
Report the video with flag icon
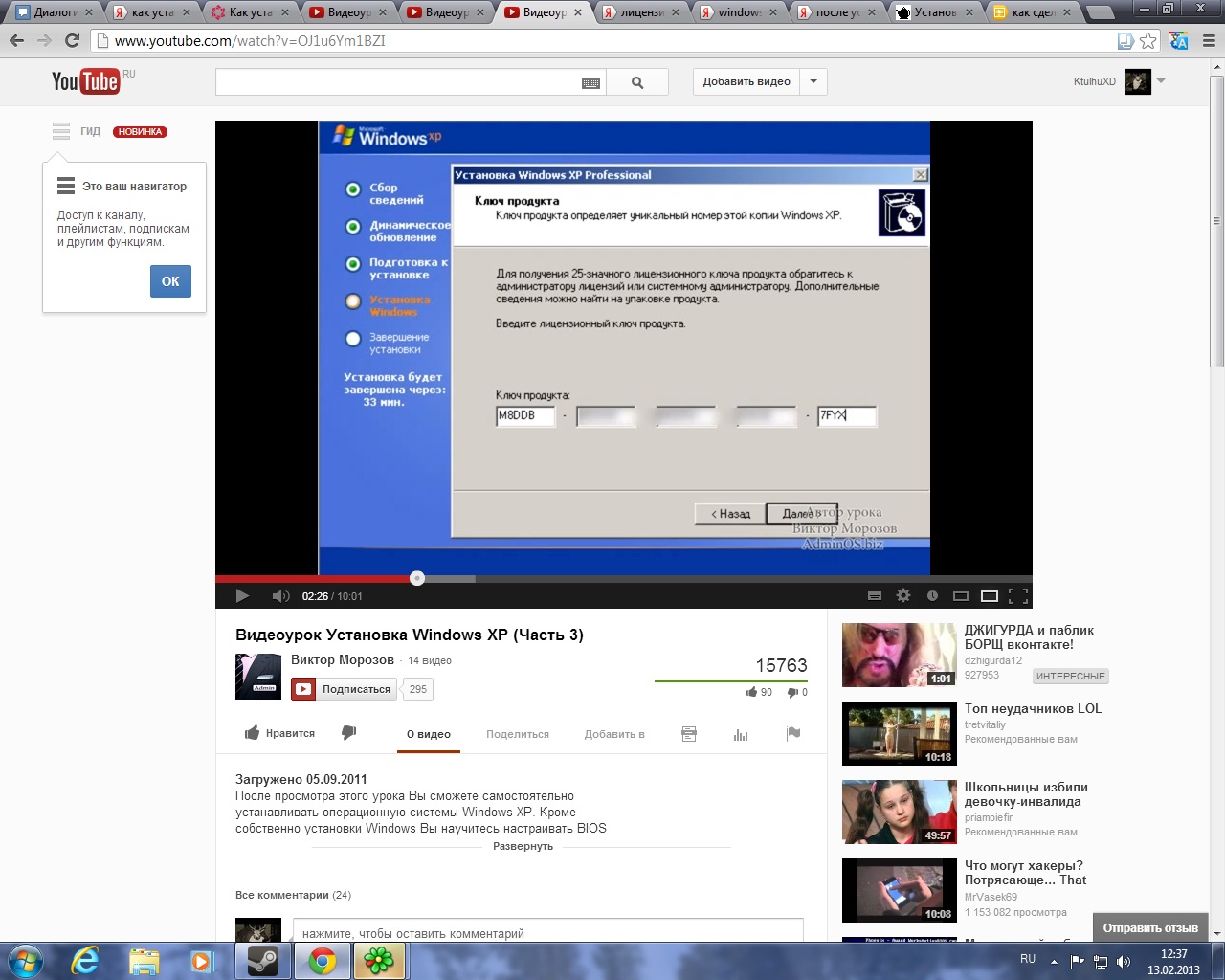[793, 734]
